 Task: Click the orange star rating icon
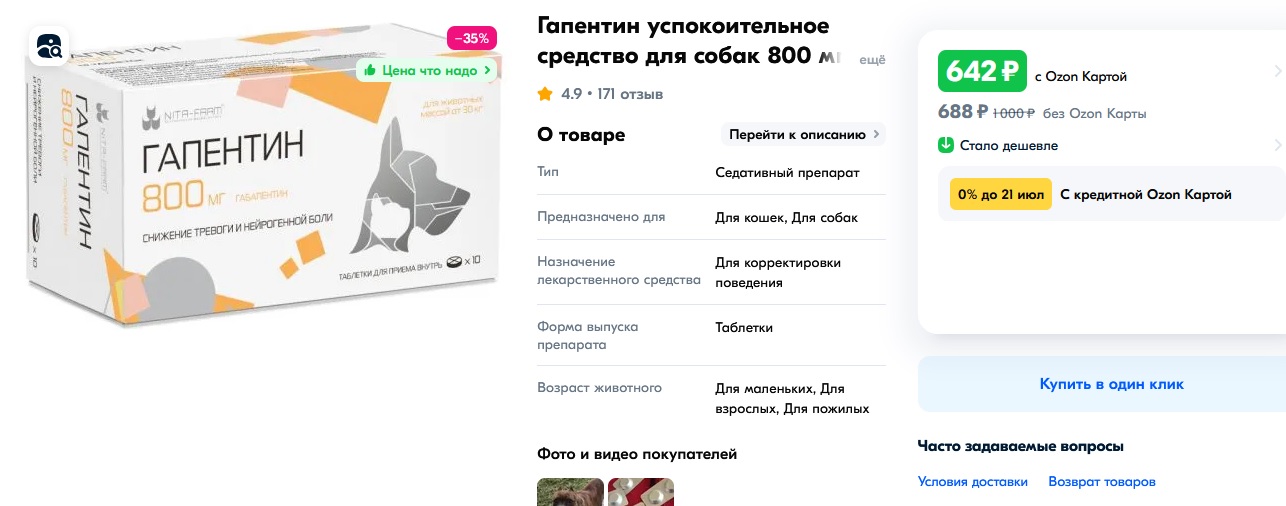point(545,94)
